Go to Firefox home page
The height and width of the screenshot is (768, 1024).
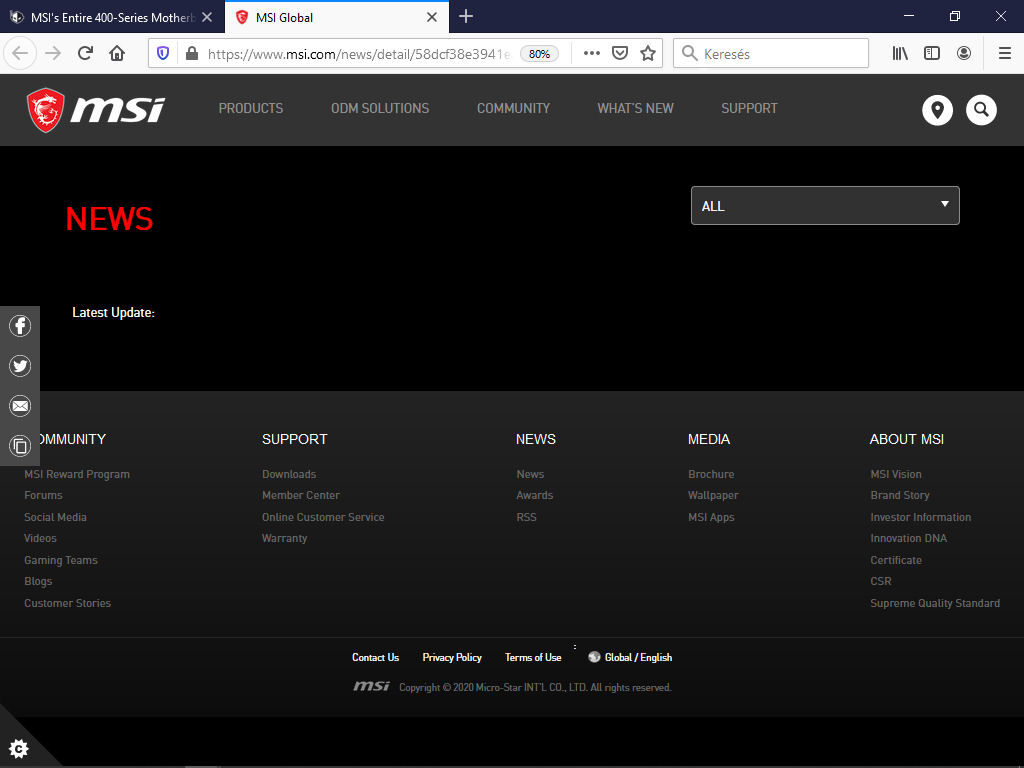(117, 53)
